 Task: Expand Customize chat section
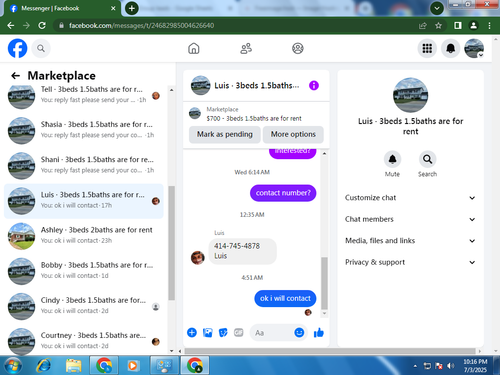(410, 198)
